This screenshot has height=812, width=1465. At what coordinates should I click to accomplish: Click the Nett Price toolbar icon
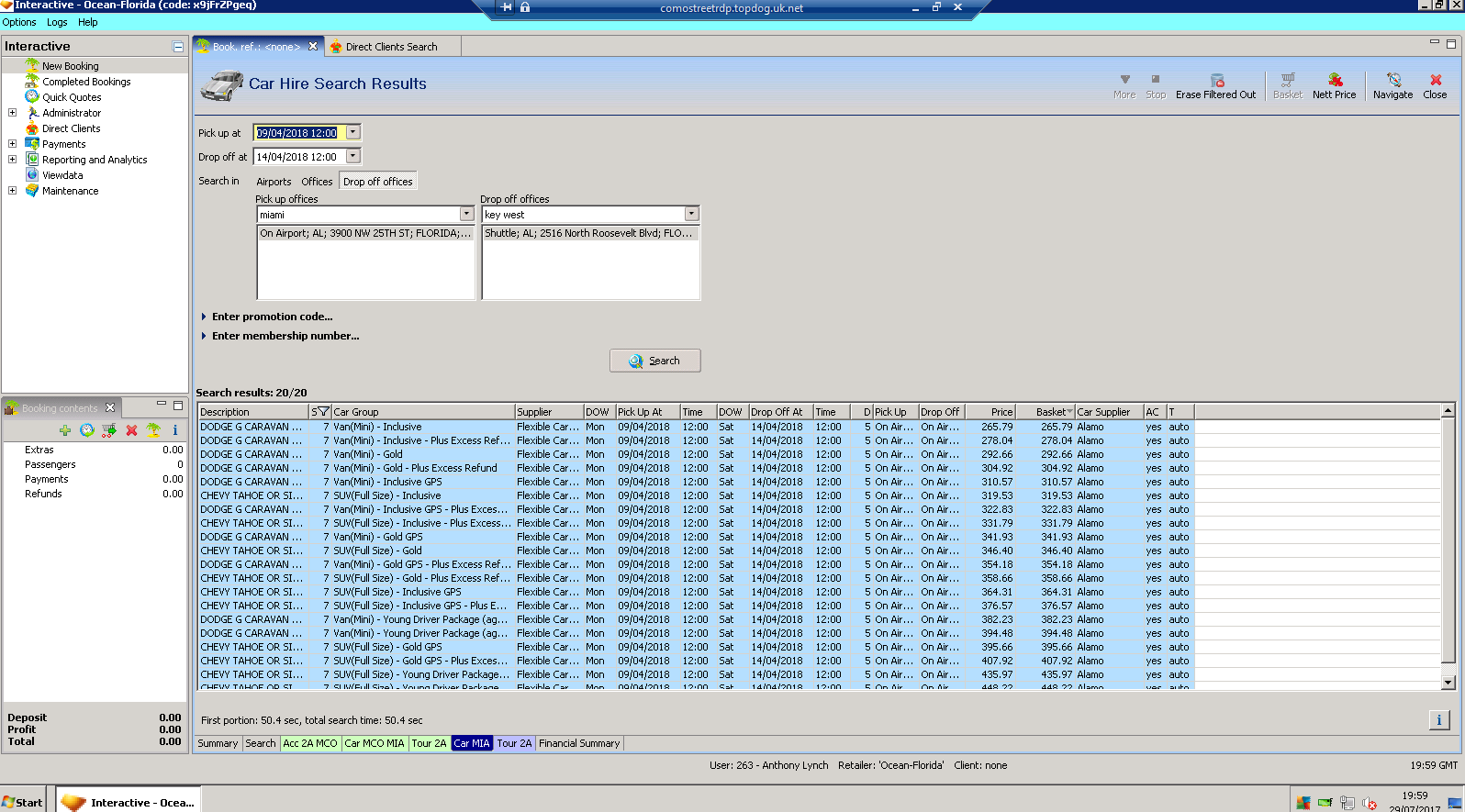pyautogui.click(x=1335, y=81)
